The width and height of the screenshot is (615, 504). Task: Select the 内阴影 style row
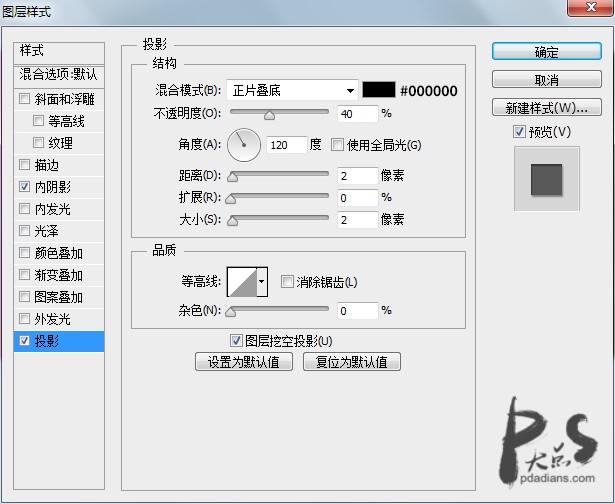coord(59,187)
